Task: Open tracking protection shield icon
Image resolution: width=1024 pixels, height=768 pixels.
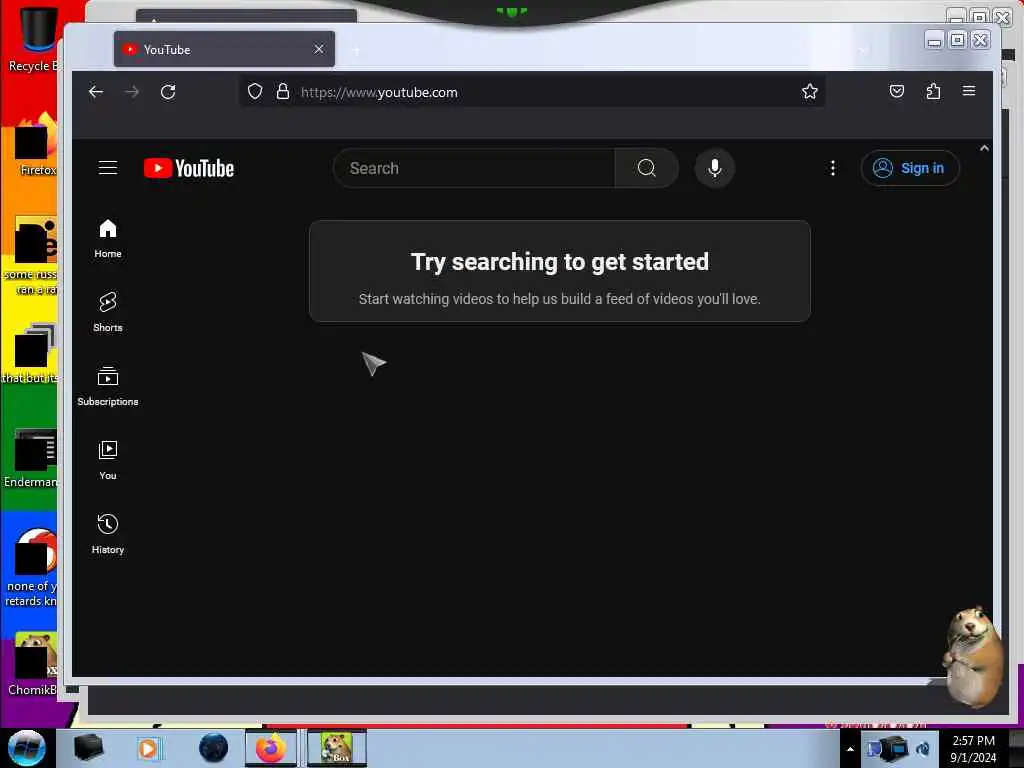Action: pos(255,91)
